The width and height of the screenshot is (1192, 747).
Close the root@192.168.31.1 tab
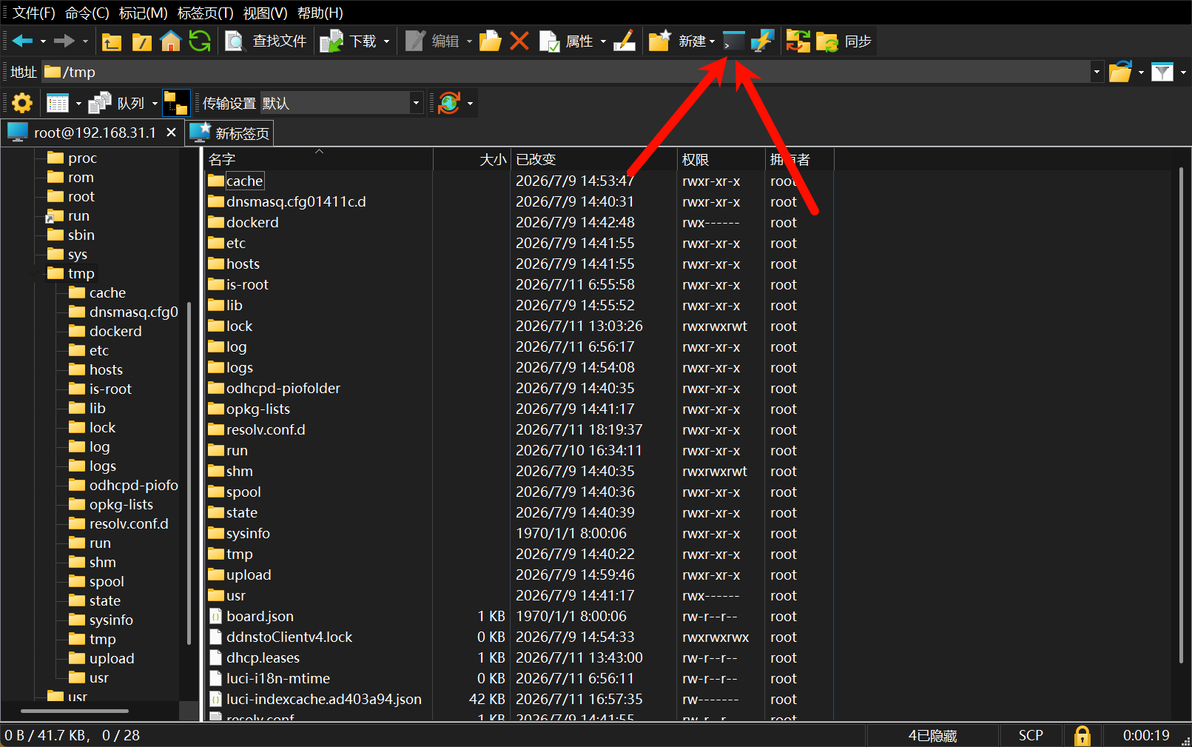(x=171, y=133)
